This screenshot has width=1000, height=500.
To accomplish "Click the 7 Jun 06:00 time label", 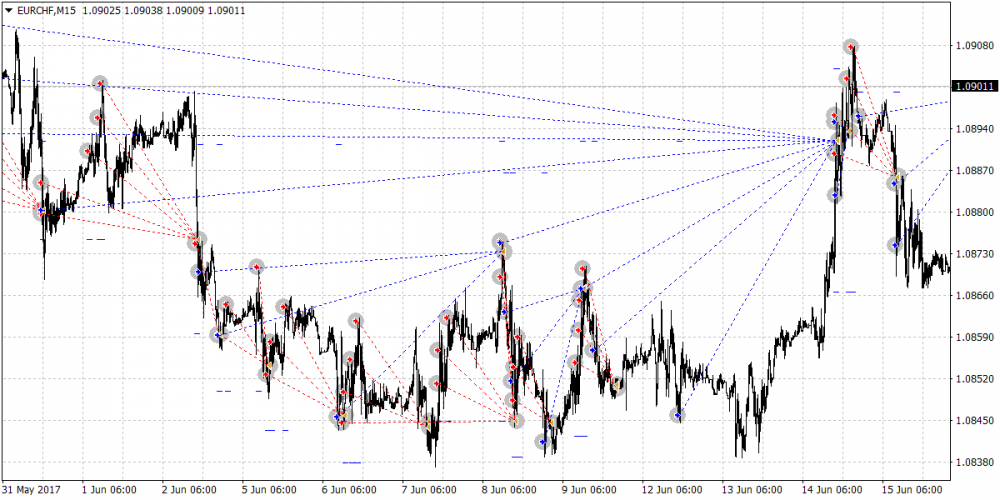I will pyautogui.click(x=429, y=490).
